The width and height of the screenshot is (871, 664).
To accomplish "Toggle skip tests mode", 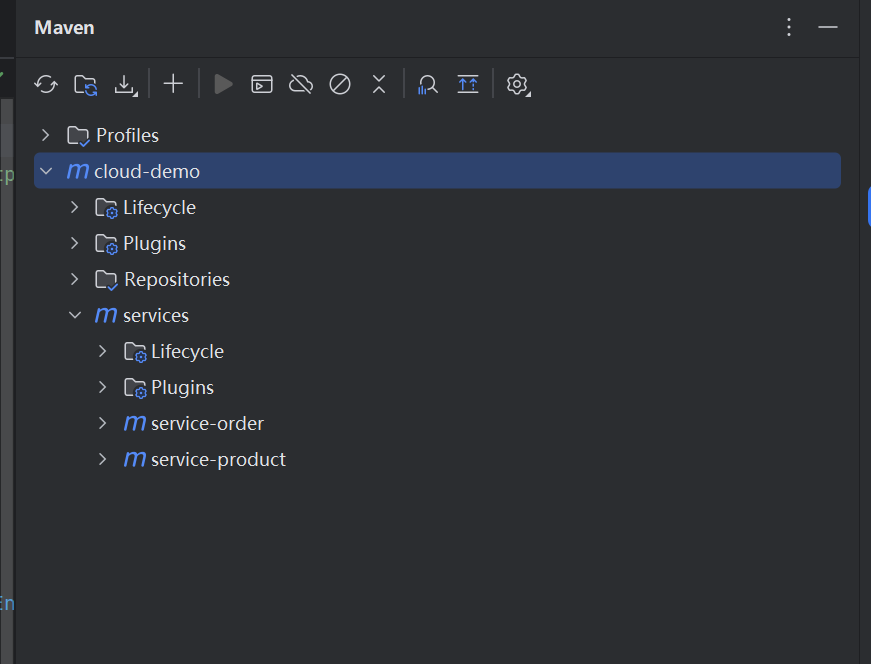I will point(340,84).
